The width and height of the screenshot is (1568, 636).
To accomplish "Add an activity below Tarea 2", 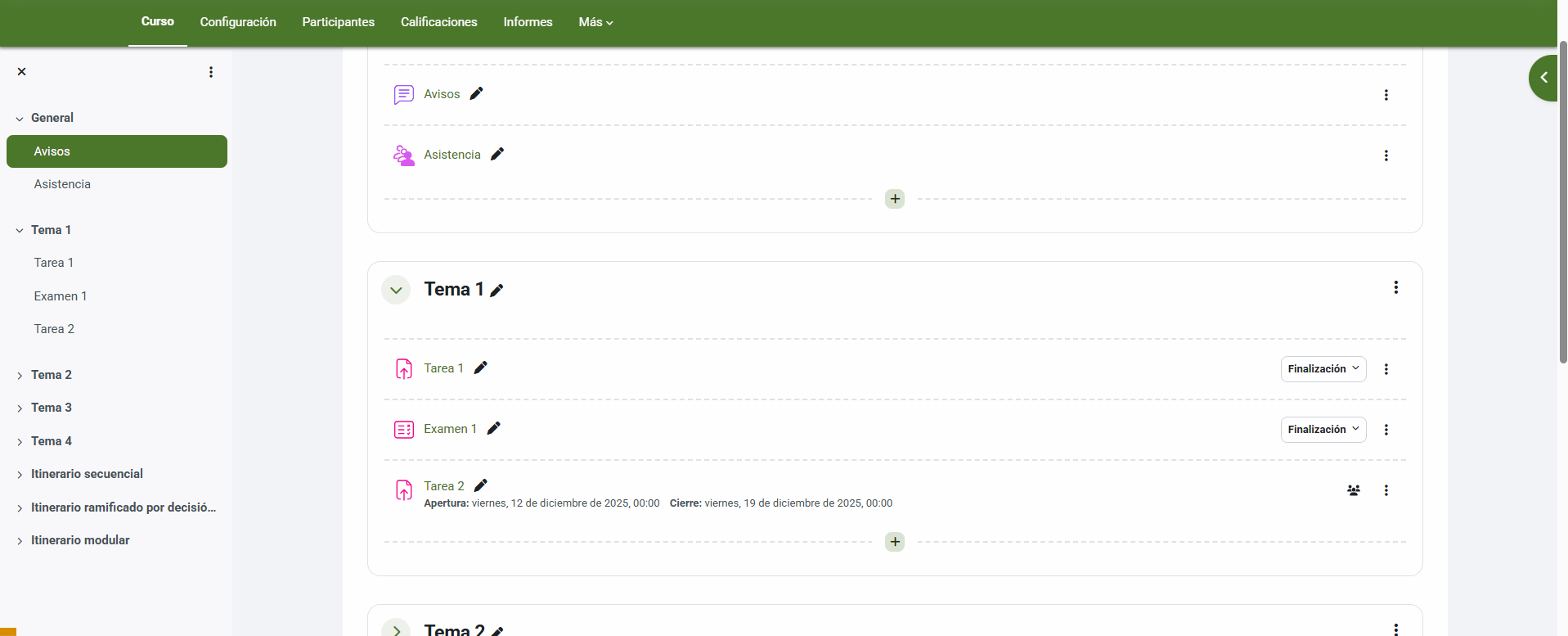I will [x=895, y=542].
